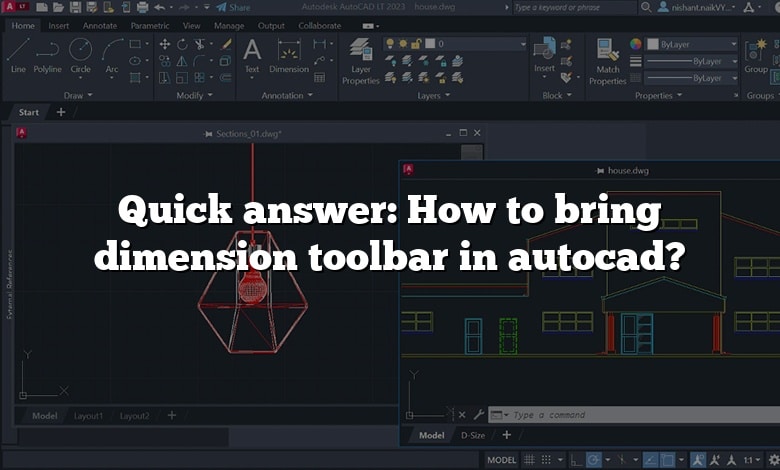This screenshot has width=780, height=470.
Task: Add new layout in Sections_01.dwg window
Action: [172, 415]
